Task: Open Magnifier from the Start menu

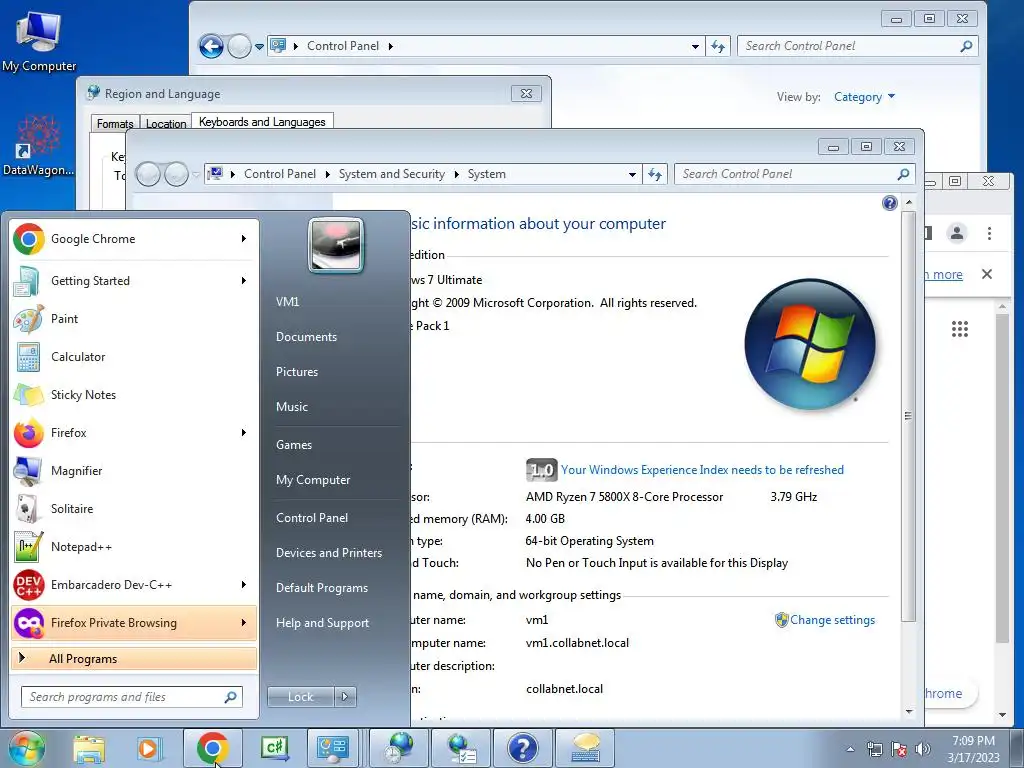Action: [134, 471]
